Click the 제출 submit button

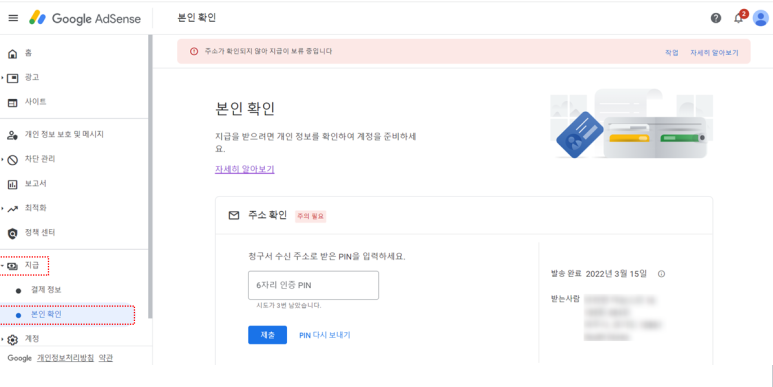[x=267, y=335]
